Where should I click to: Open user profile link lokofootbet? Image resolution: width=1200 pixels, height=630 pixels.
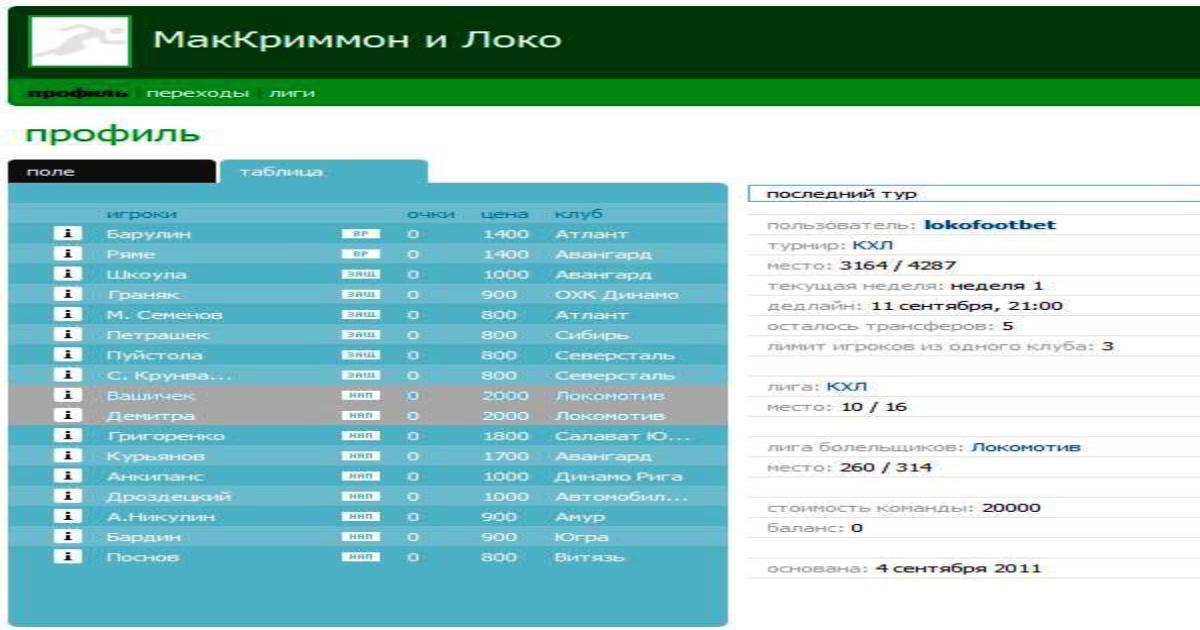(x=989, y=225)
